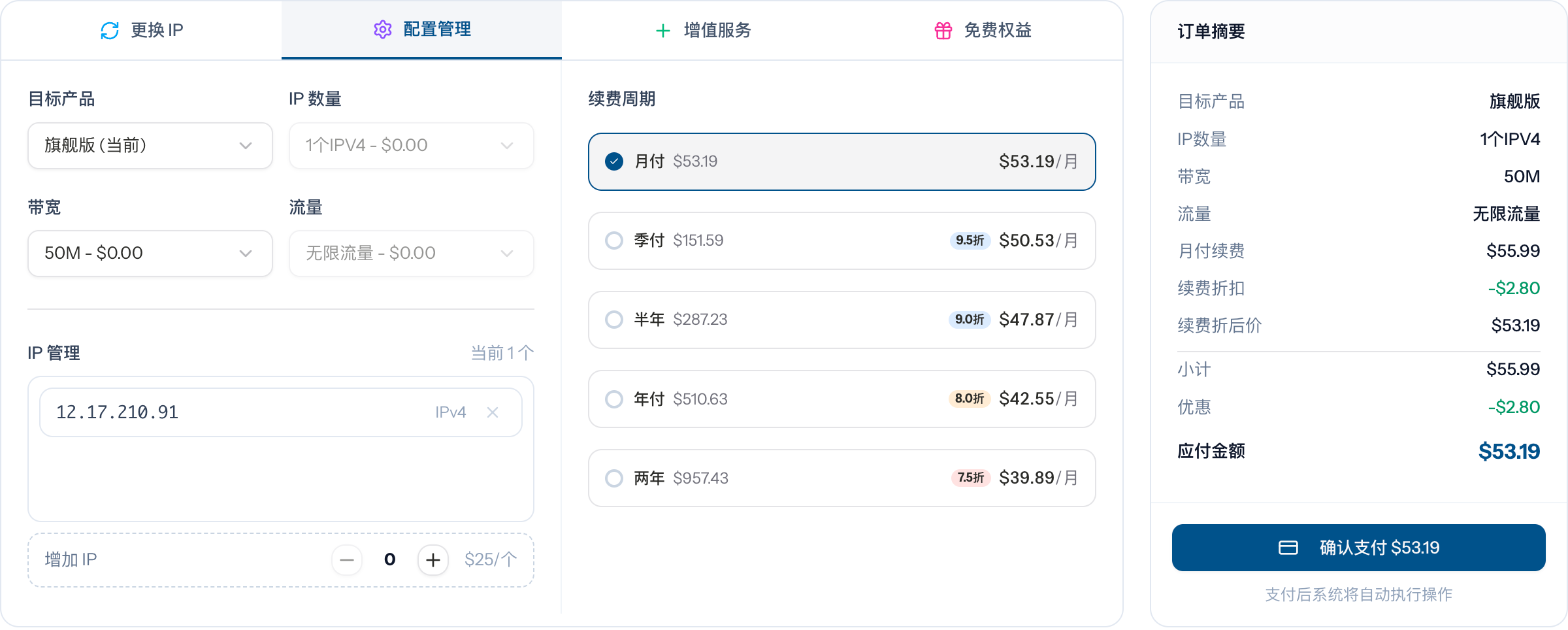Viewport: 1568px width, 630px height.
Task: Switch to the 增值服务 tab
Action: click(x=702, y=30)
